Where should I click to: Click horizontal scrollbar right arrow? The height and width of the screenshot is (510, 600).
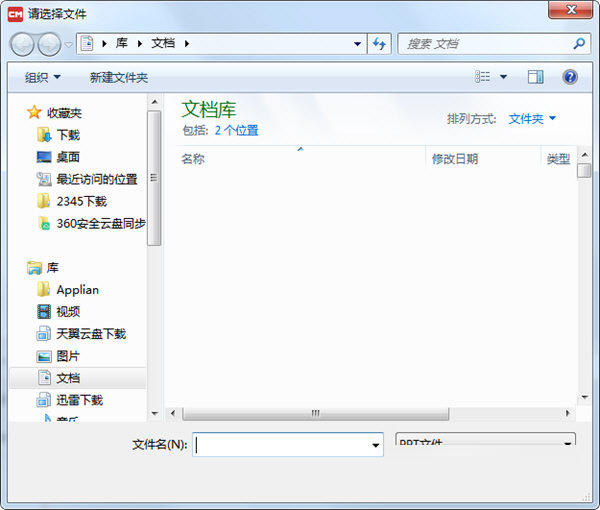(x=568, y=413)
